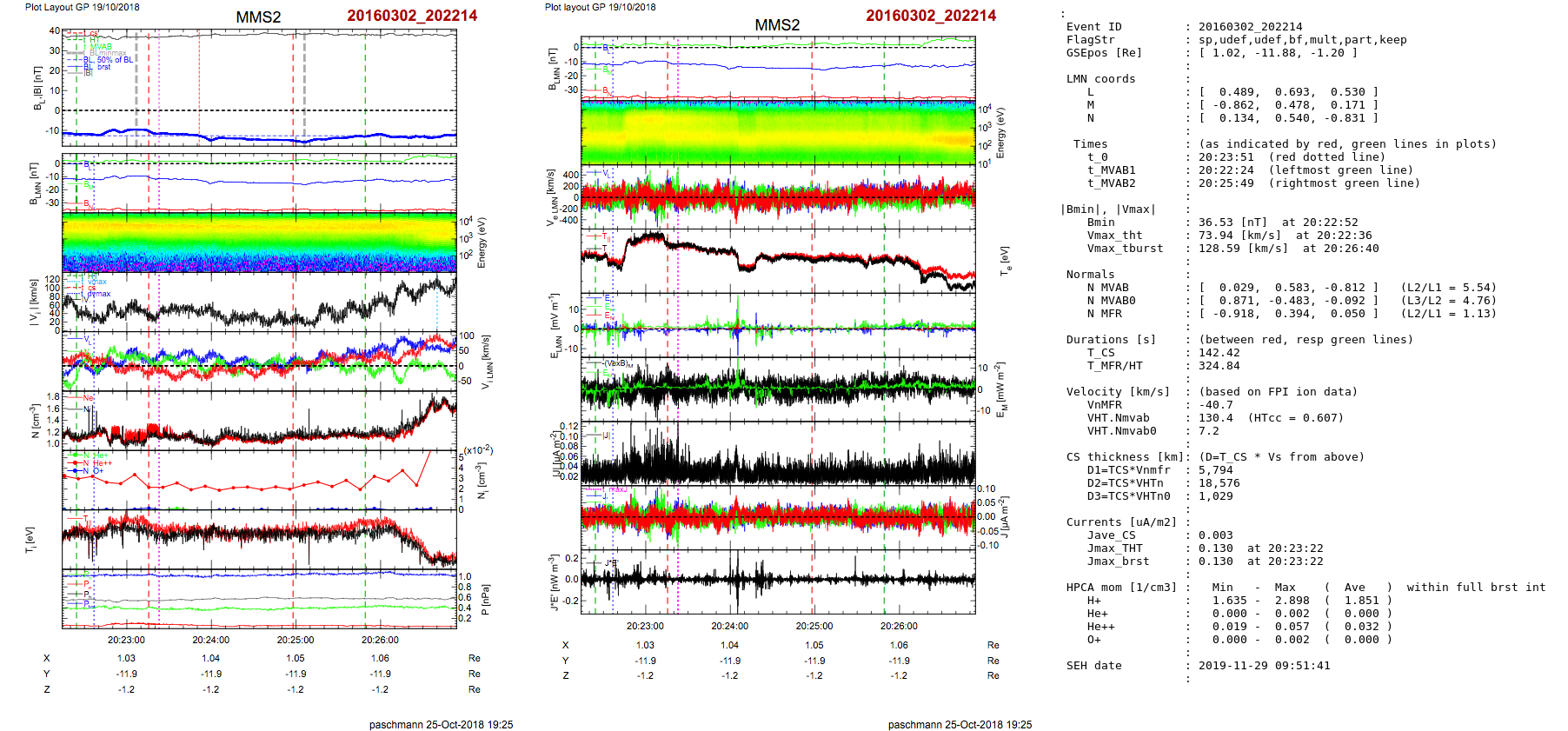Click the ion energy spectrogram in the left plot

click(x=259, y=242)
